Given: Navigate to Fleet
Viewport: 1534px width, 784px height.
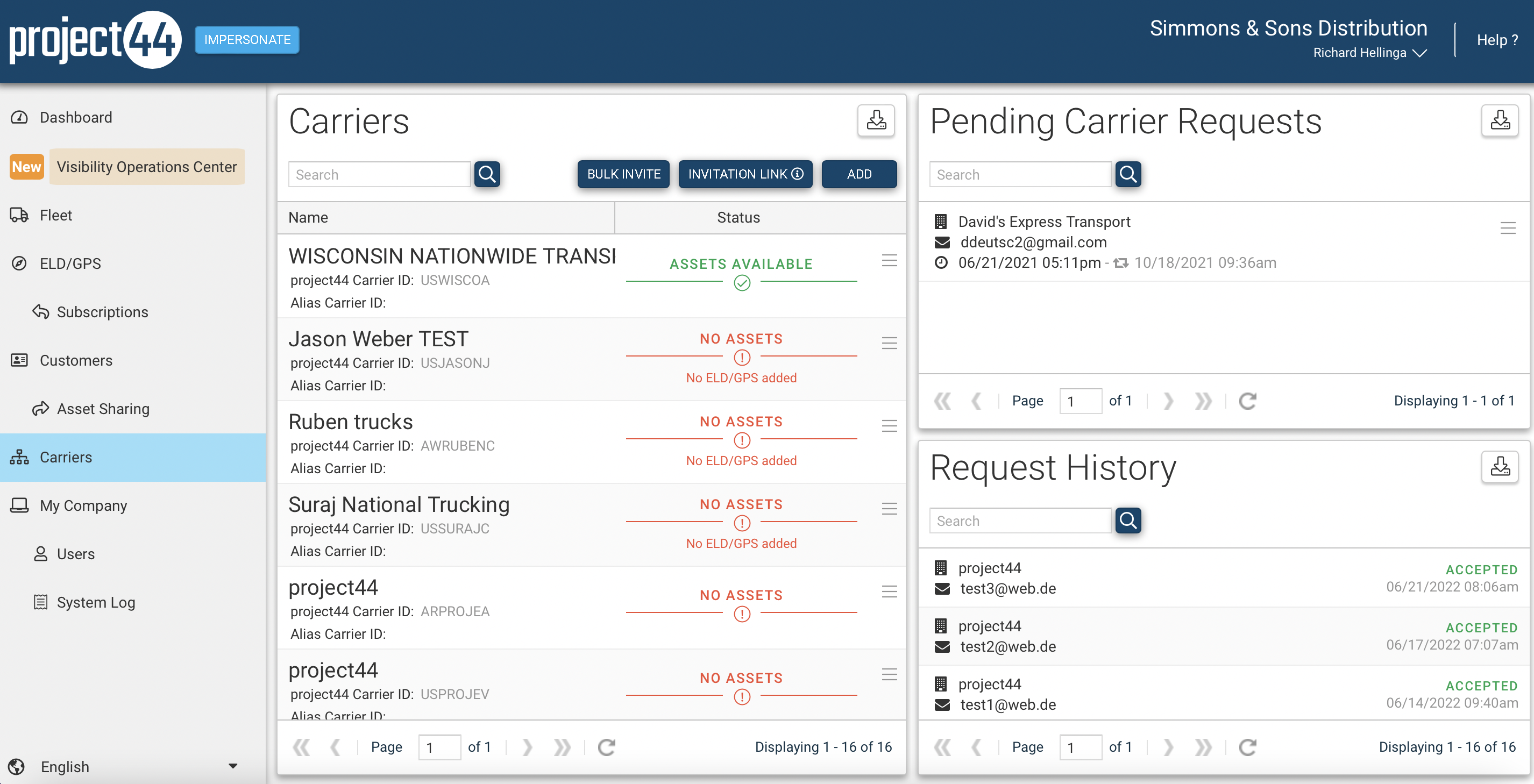Looking at the screenshot, I should point(133,215).
